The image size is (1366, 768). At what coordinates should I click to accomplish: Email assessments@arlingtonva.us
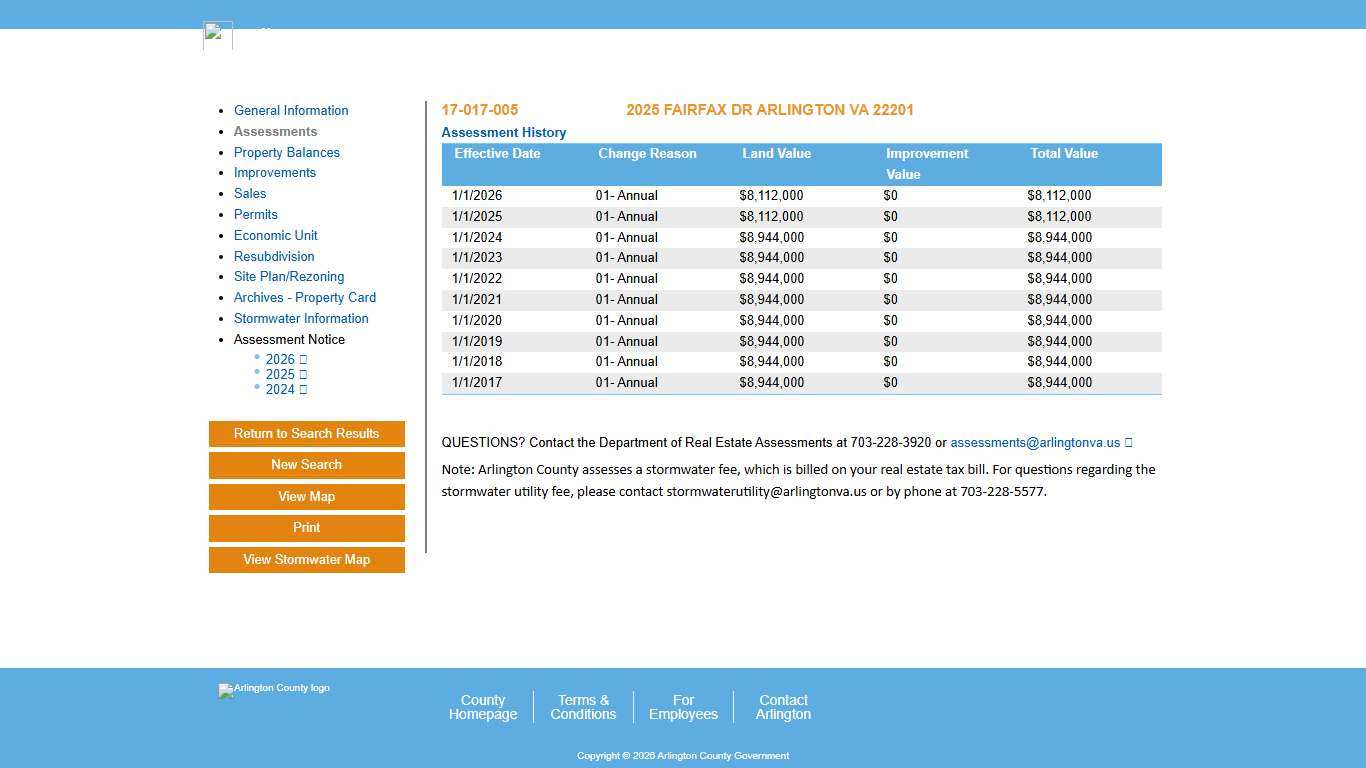click(x=1035, y=442)
